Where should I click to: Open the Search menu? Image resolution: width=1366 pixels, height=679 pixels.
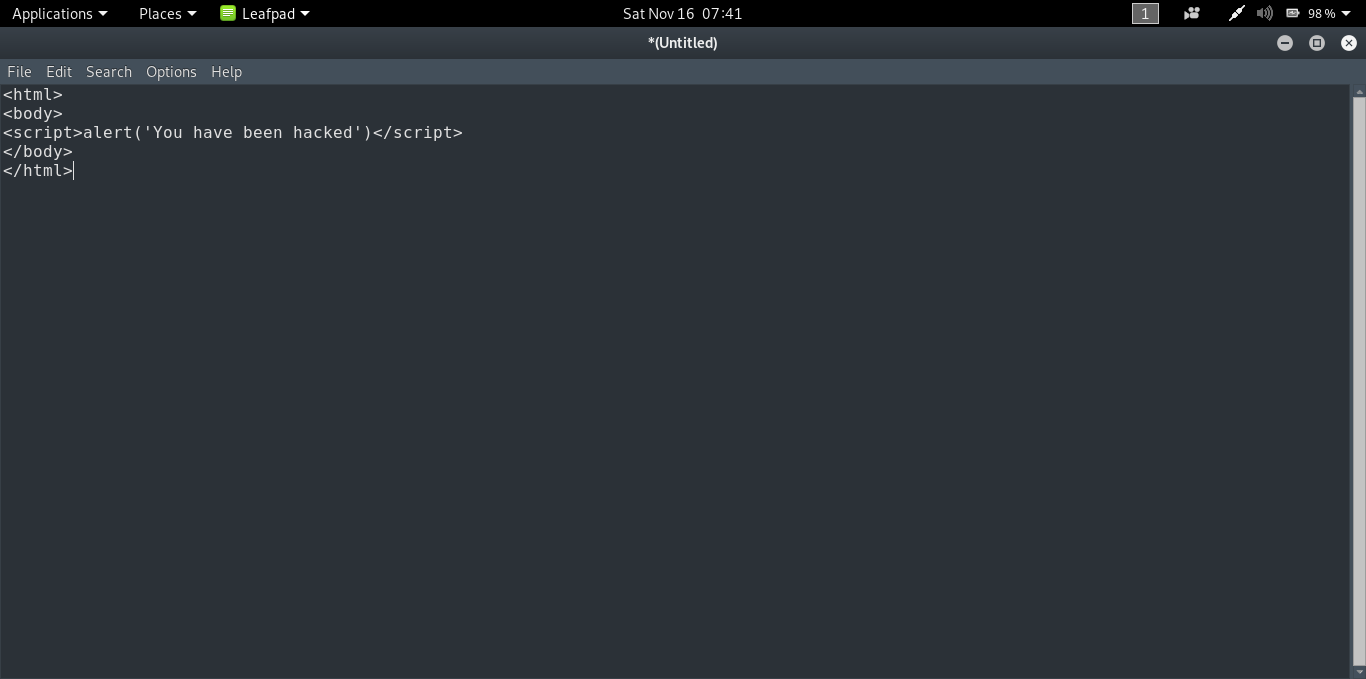coord(109,72)
